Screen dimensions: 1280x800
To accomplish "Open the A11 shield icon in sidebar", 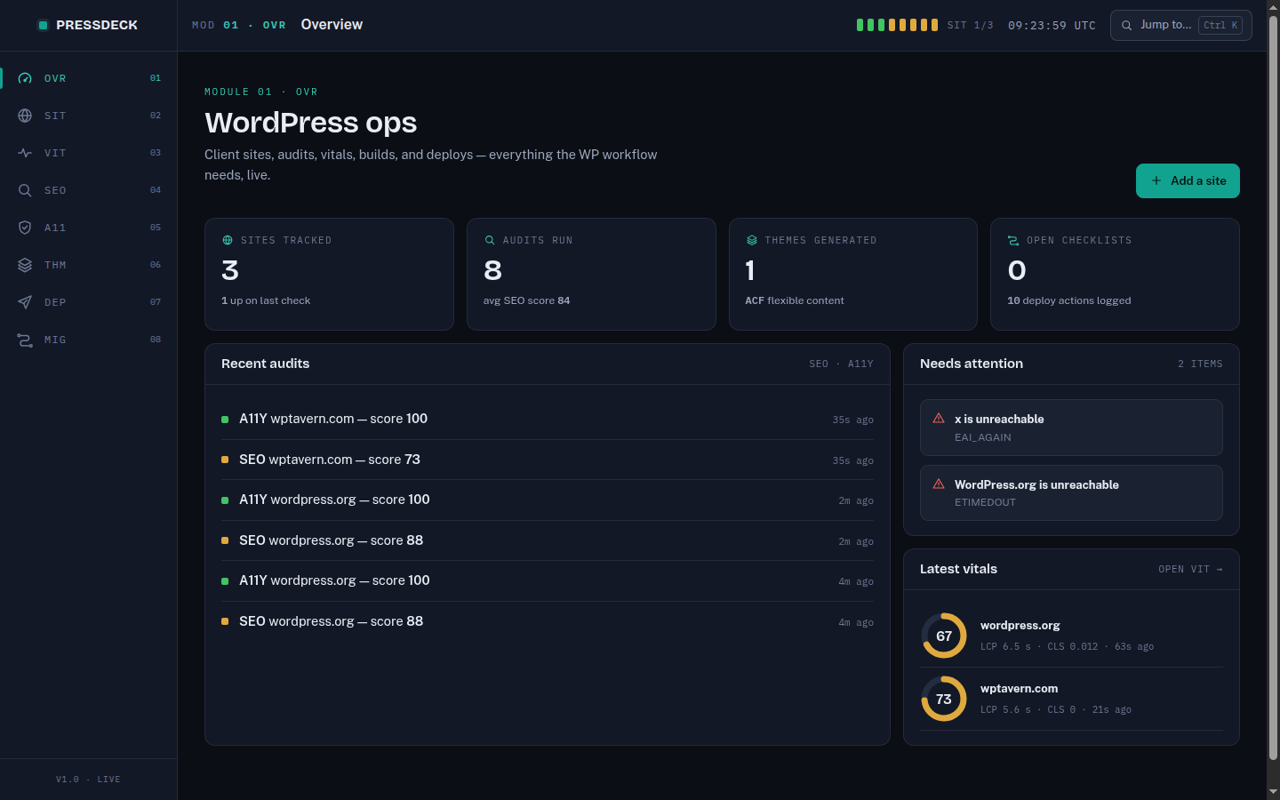I will click(x=25, y=227).
